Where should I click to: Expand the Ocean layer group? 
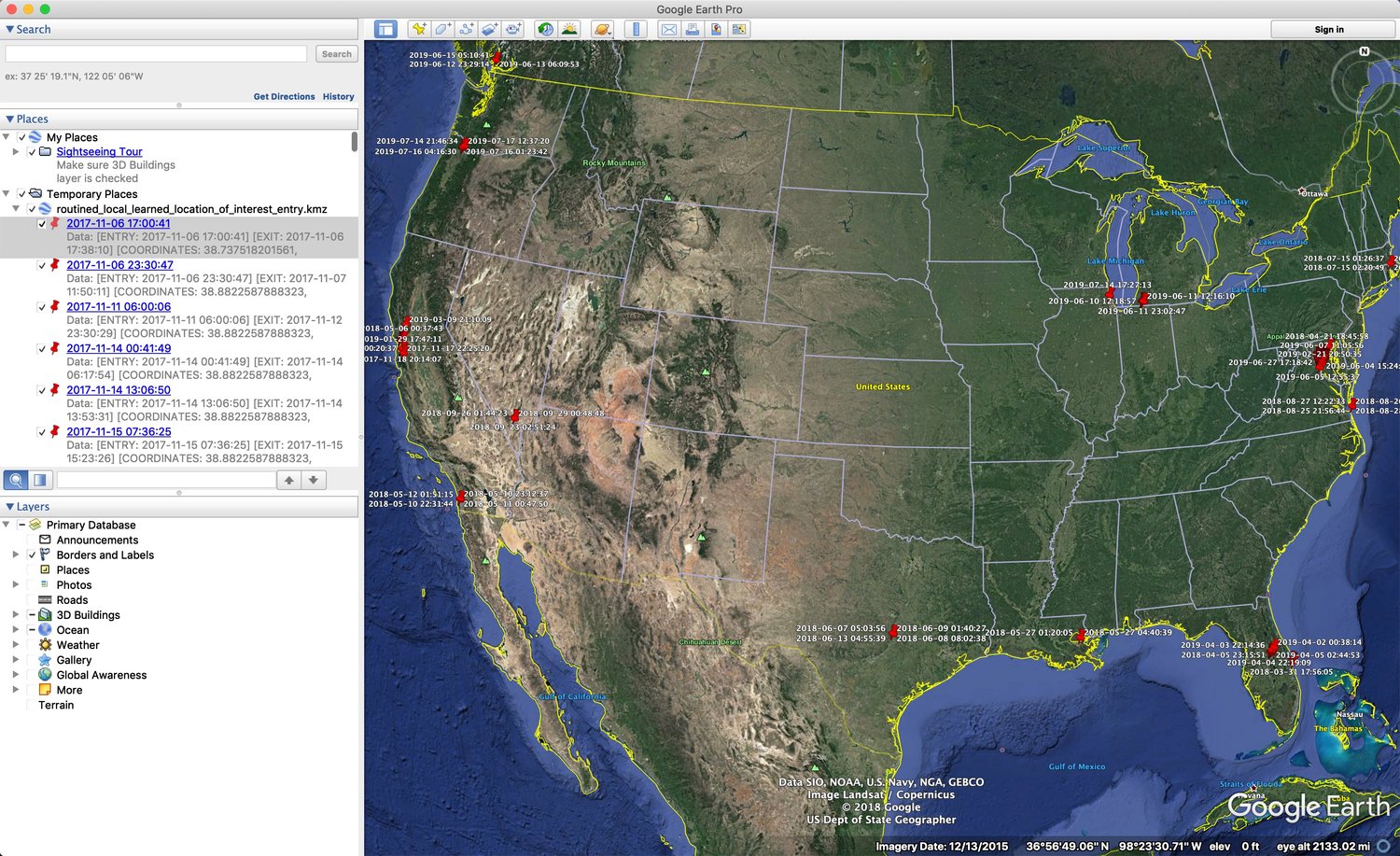pos(16,630)
